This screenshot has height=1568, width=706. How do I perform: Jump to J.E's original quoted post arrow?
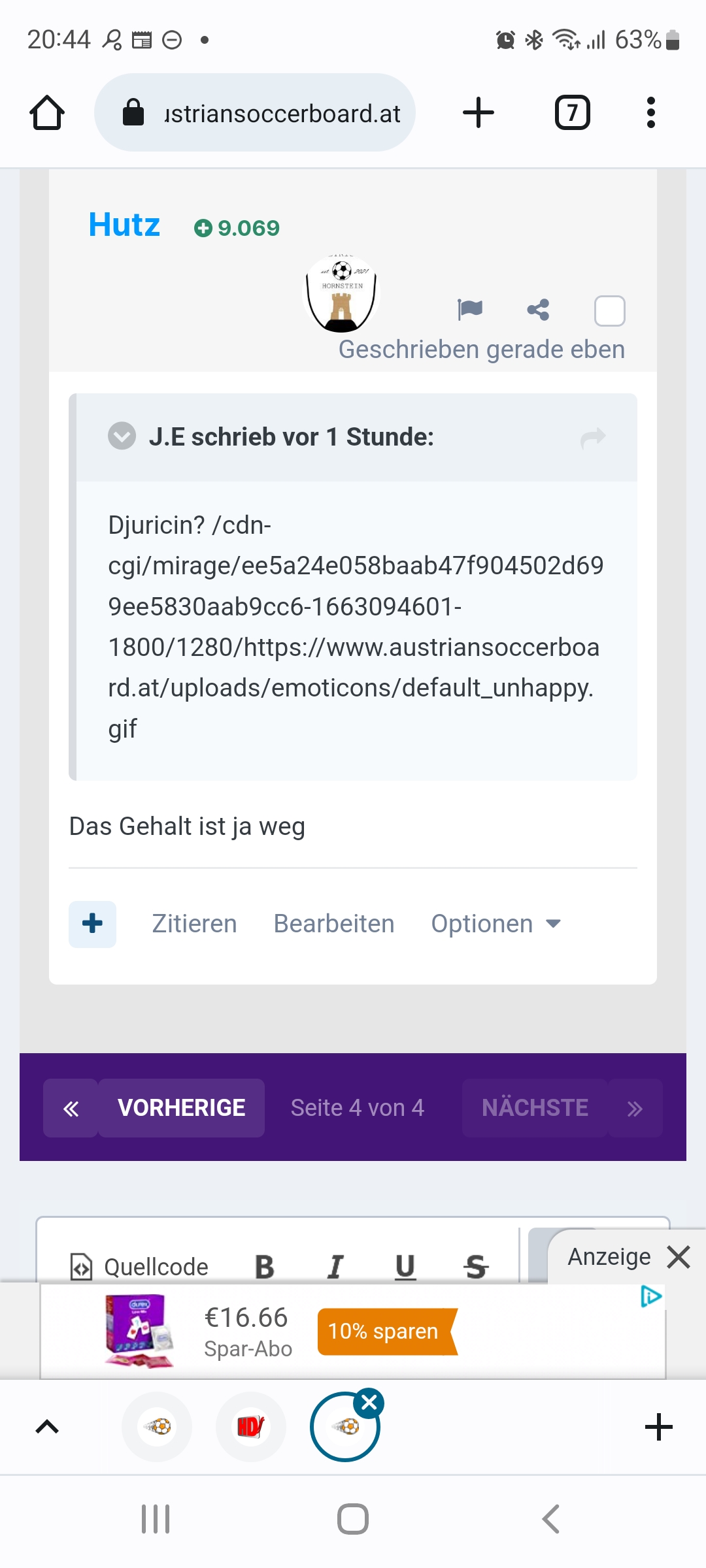tap(593, 437)
